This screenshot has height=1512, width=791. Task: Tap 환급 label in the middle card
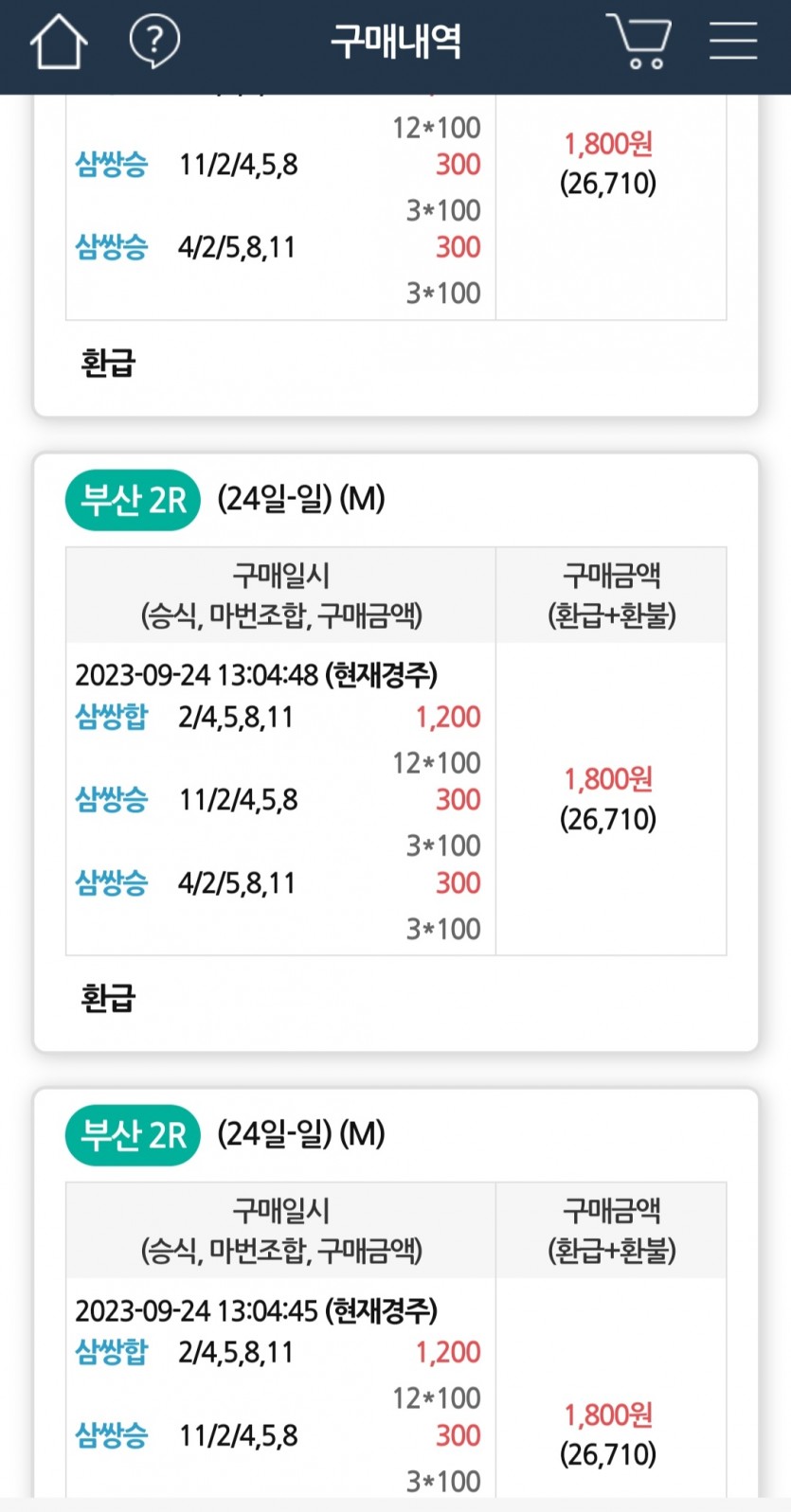pos(108,998)
